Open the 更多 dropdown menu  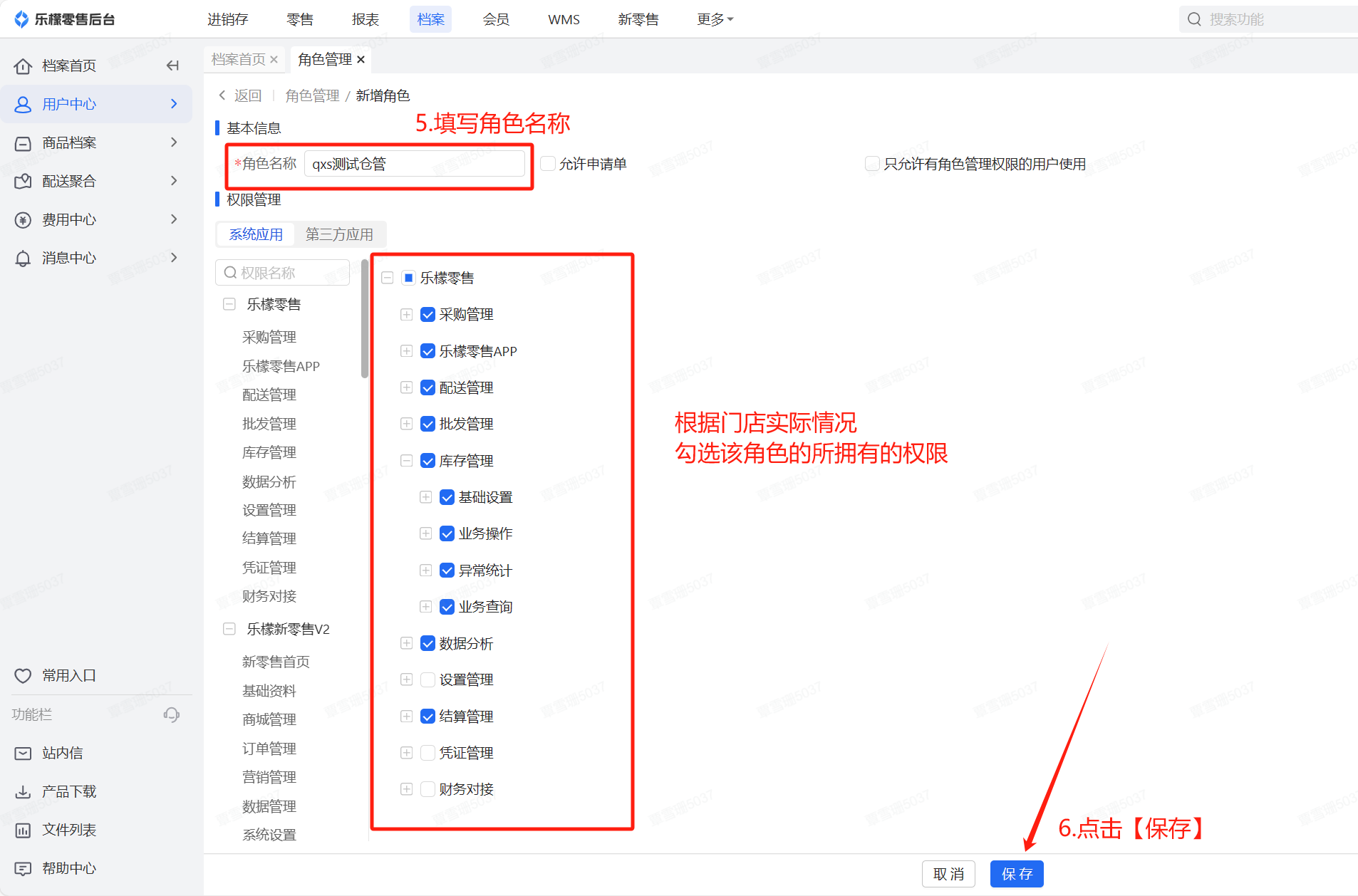(x=715, y=19)
